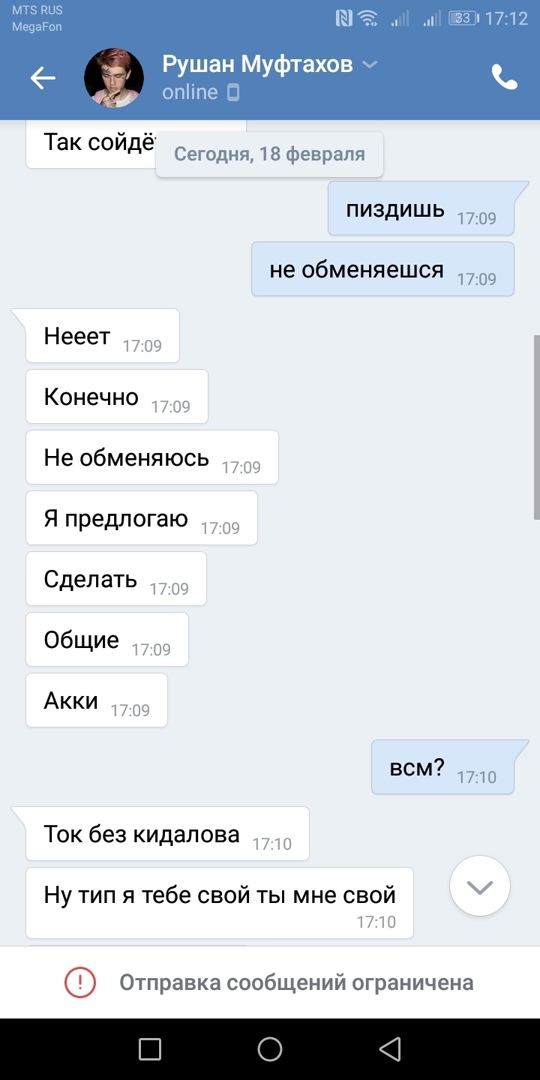Select the date label Сегодня, 18 февраля
Viewport: 540px width, 1080px height.
pyautogui.click(x=269, y=154)
